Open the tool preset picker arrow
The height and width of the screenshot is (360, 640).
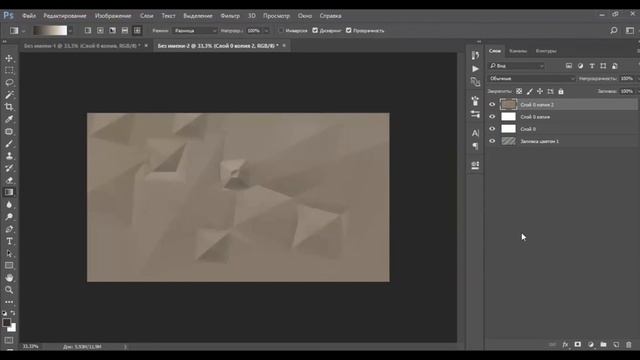point(23,31)
